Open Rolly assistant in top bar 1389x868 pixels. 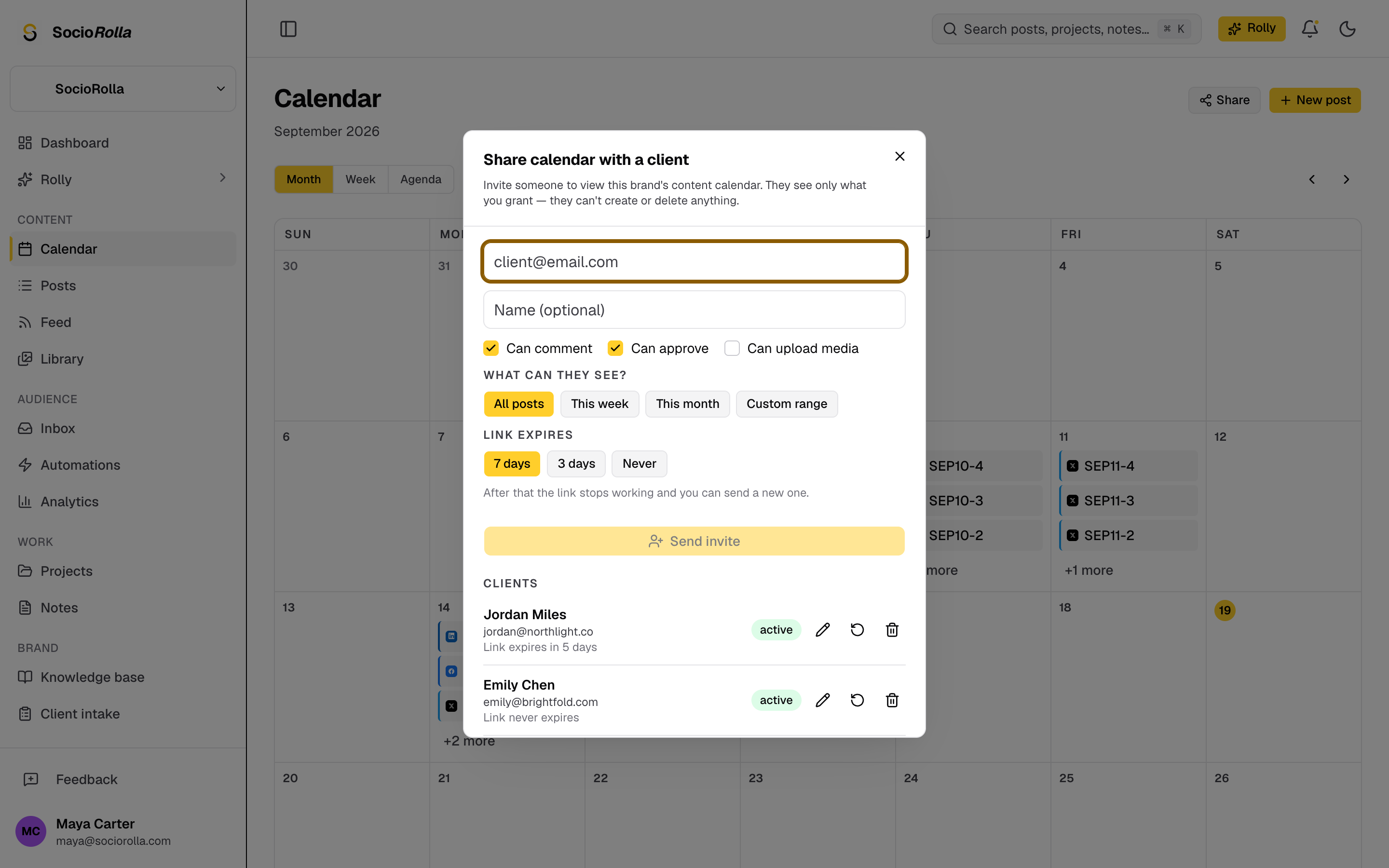[1251, 29]
